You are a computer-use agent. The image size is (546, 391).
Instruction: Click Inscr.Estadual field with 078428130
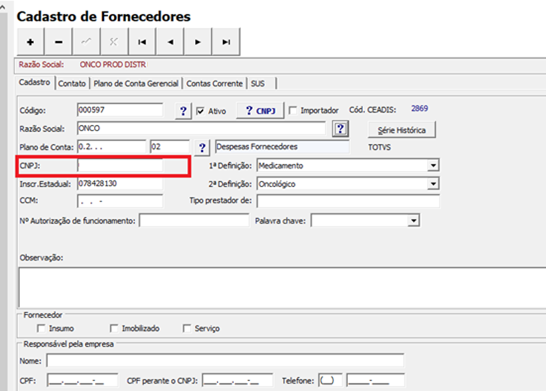pos(120,183)
